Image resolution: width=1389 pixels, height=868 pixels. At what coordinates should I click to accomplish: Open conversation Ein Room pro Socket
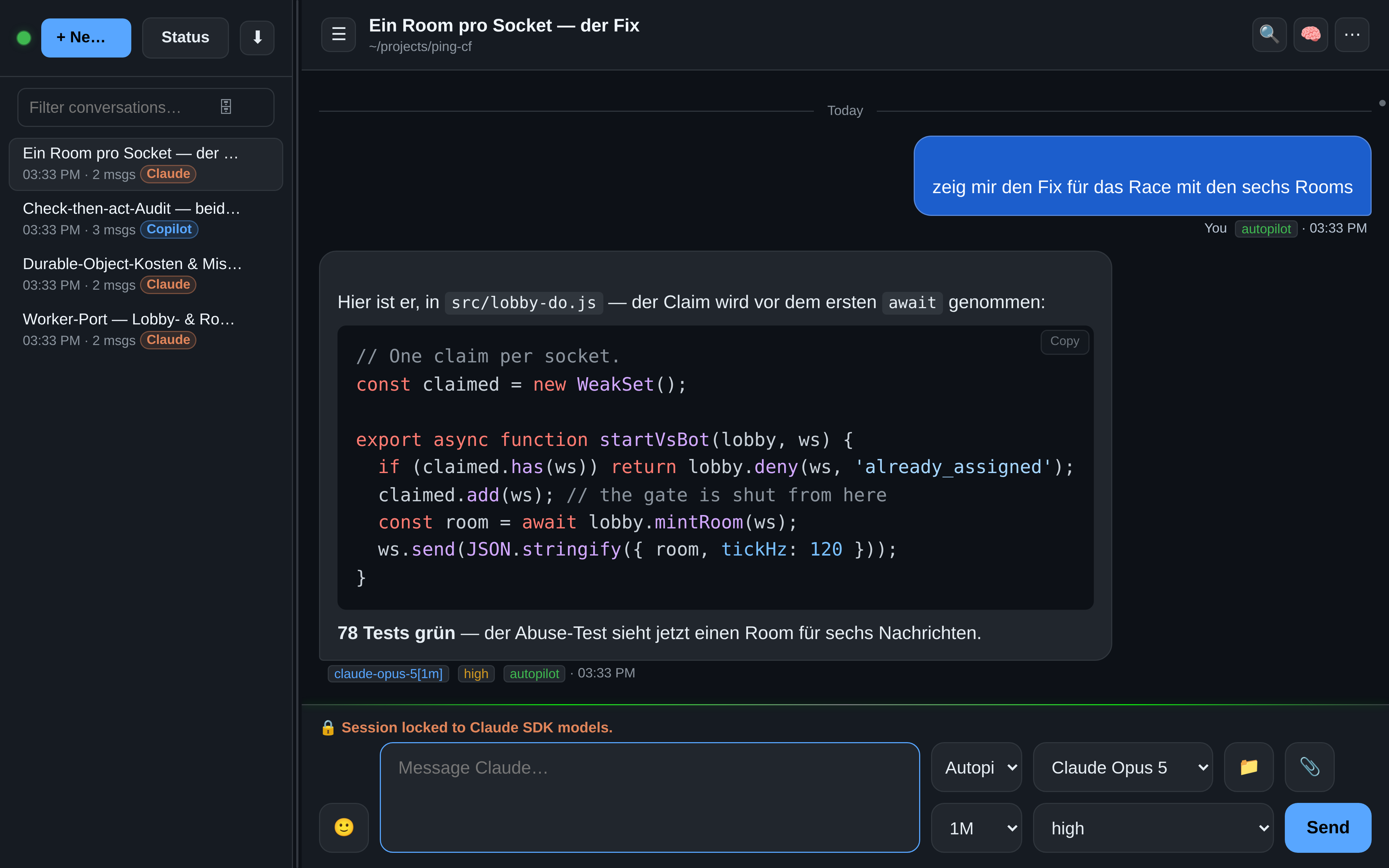coord(146,164)
